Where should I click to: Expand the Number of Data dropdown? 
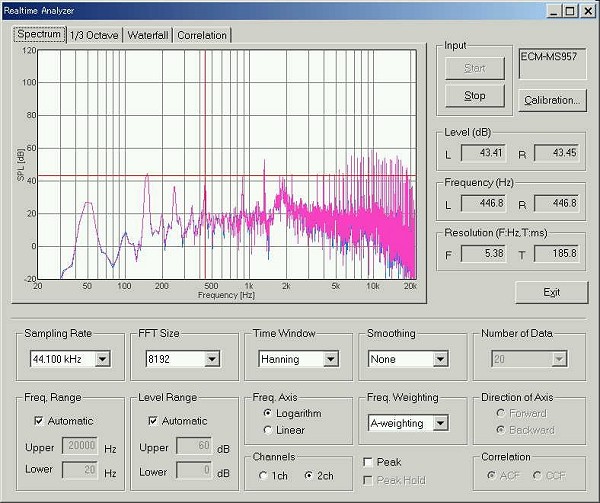point(559,359)
